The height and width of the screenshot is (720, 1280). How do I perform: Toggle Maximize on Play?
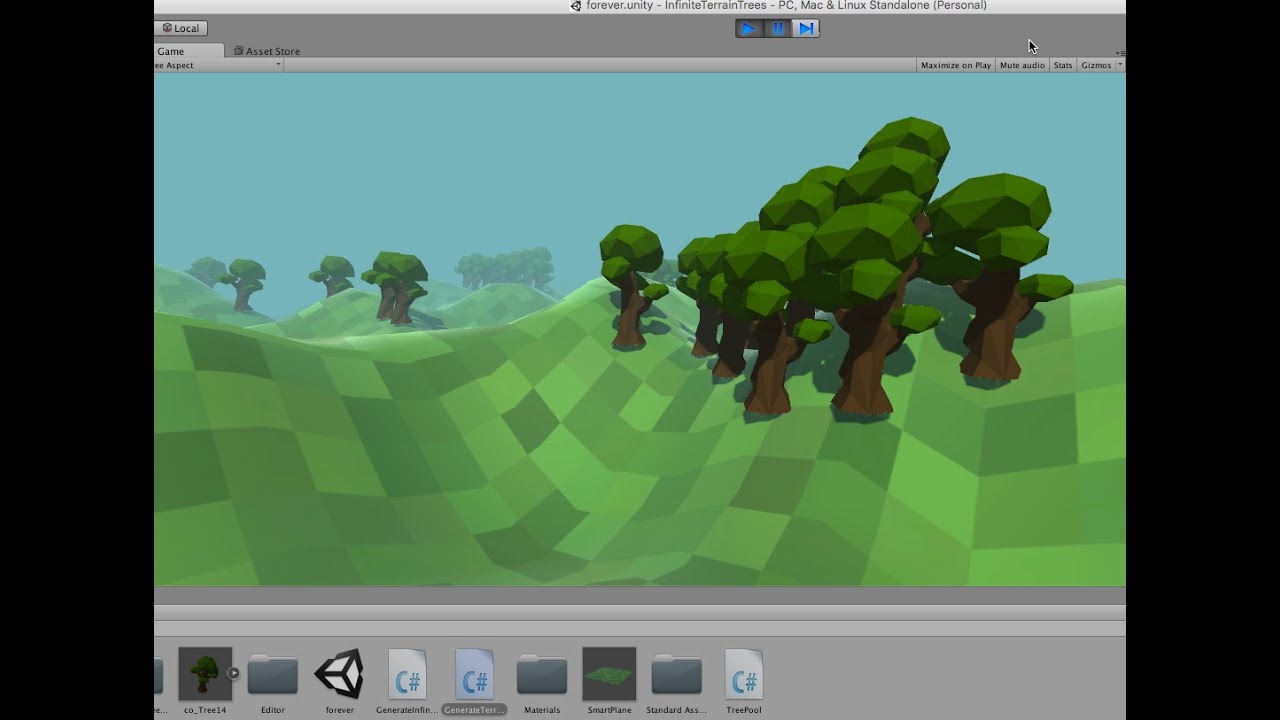955,65
